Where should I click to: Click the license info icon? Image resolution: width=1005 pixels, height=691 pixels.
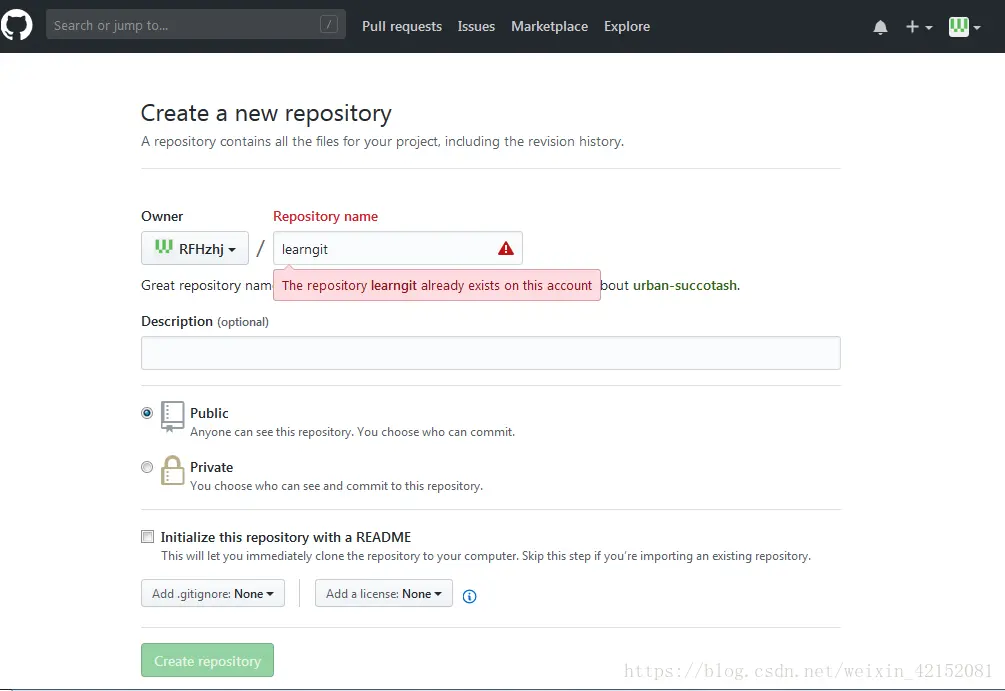click(469, 596)
